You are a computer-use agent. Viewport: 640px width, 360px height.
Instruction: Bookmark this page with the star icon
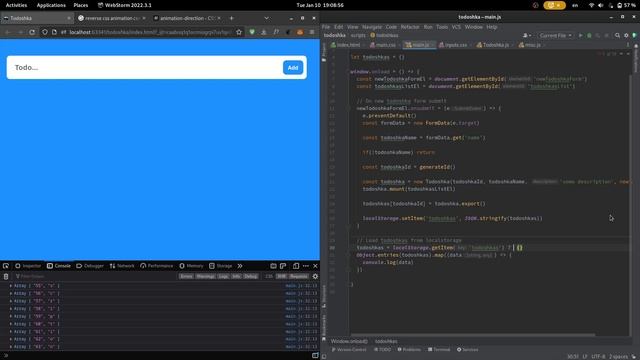(x=239, y=32)
